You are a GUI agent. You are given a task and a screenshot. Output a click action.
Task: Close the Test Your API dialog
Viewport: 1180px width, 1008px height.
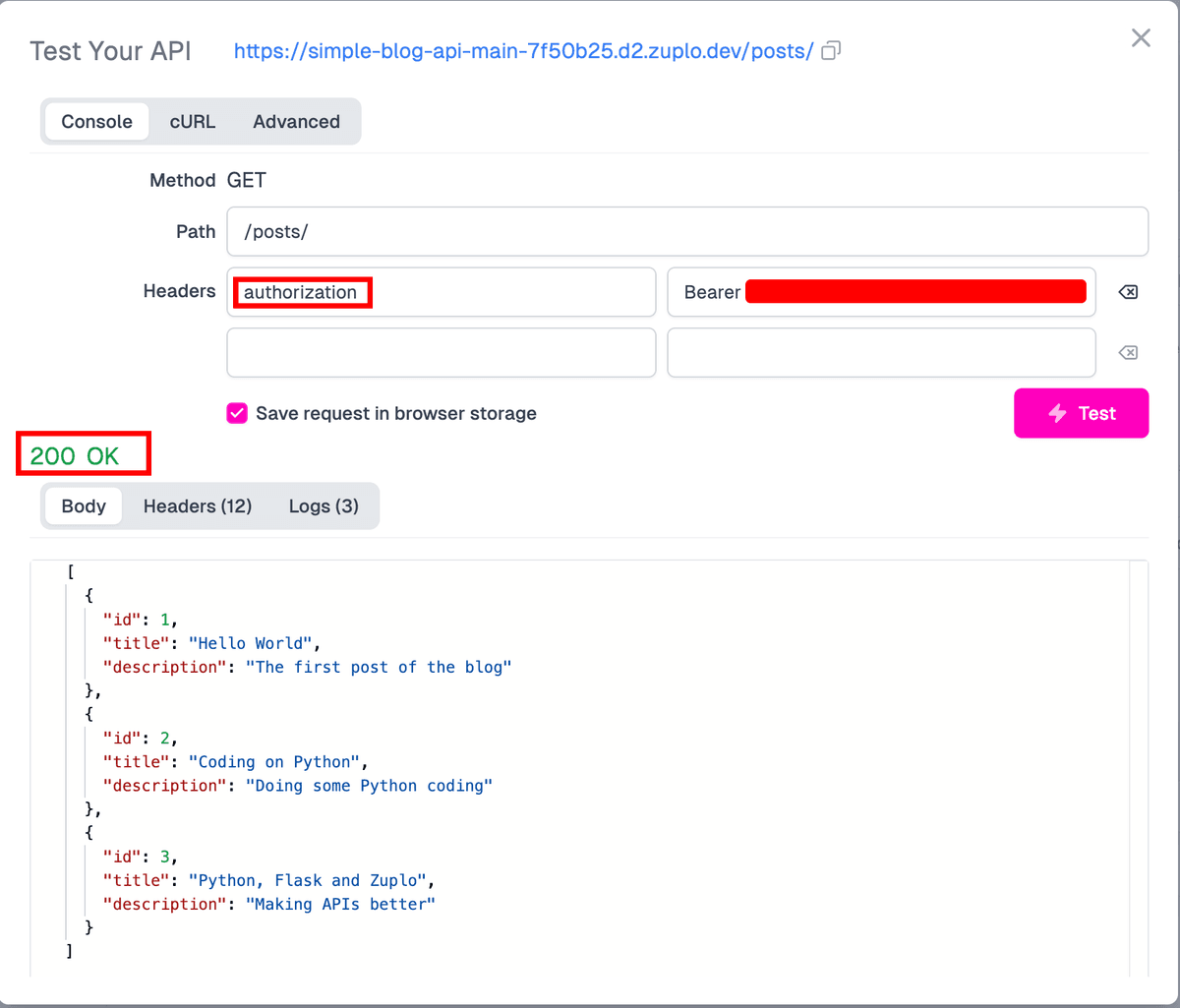pyautogui.click(x=1141, y=38)
